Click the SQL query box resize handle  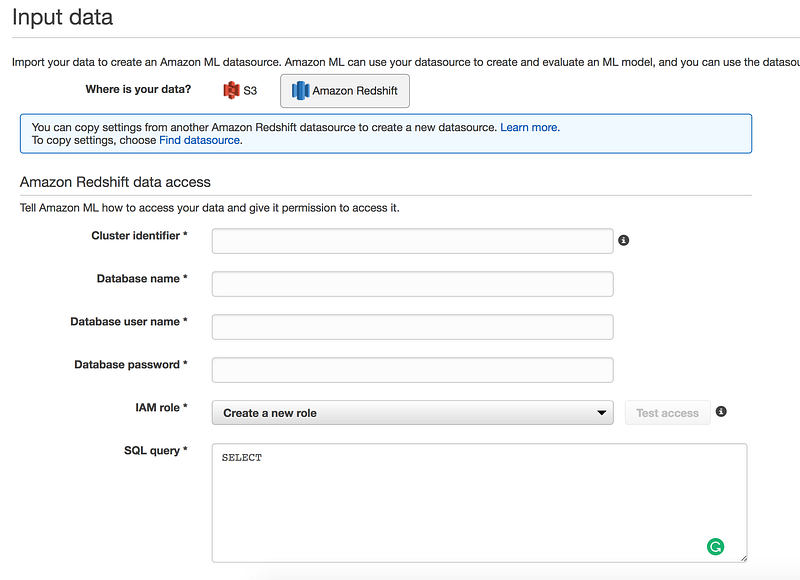pos(743,559)
